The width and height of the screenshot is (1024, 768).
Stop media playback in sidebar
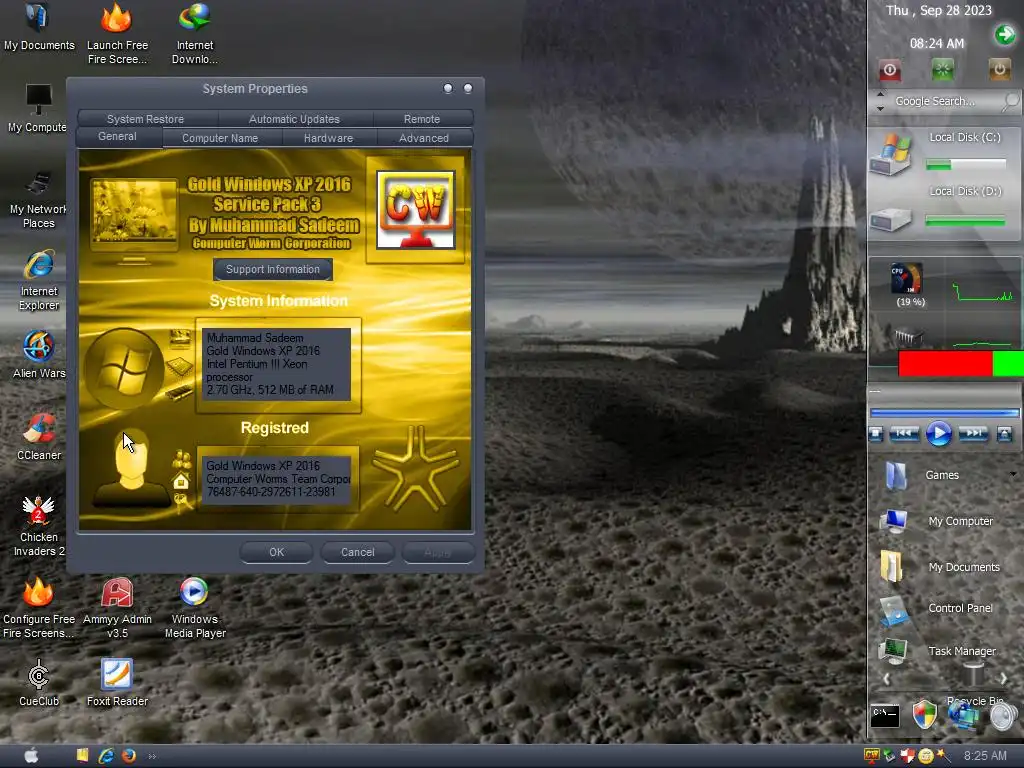coord(876,434)
